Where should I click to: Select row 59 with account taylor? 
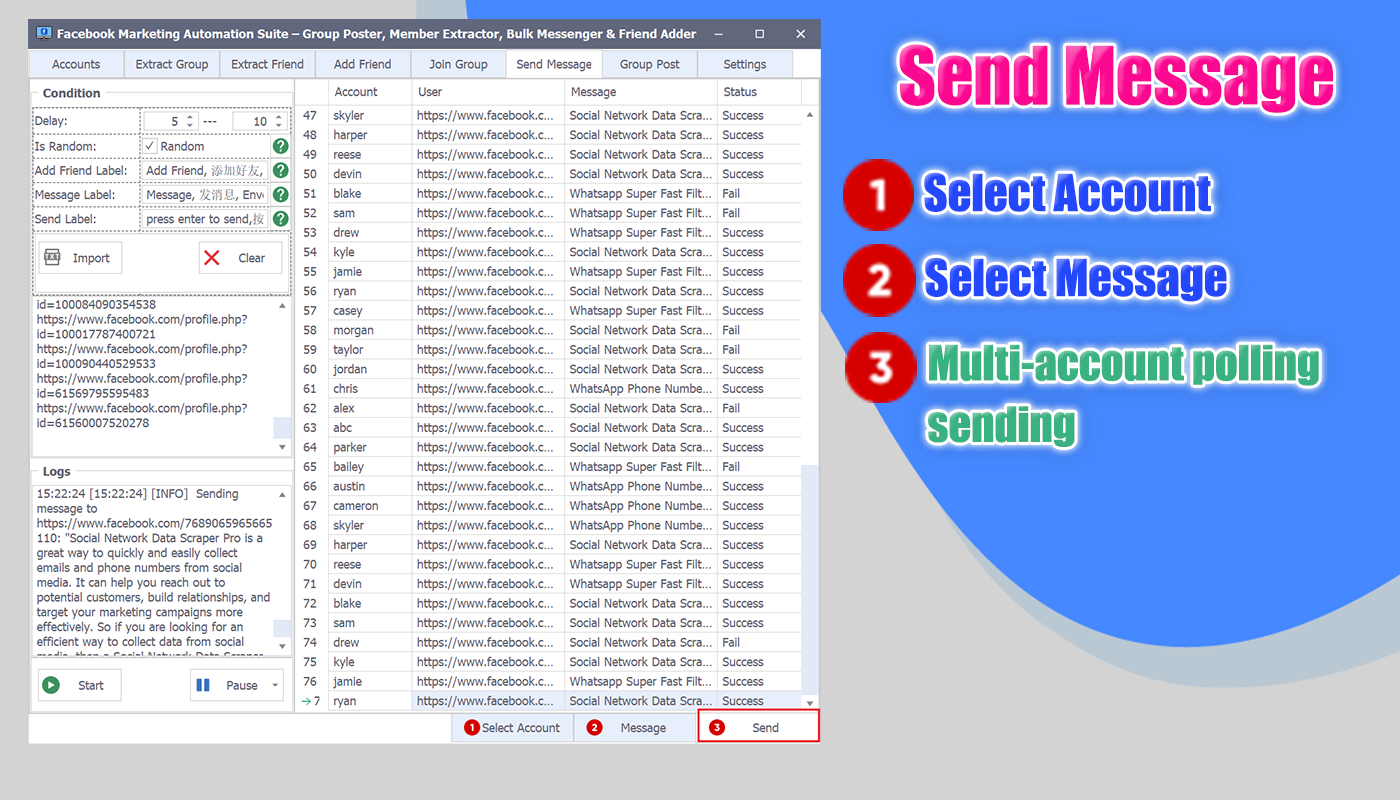pyautogui.click(x=549, y=350)
